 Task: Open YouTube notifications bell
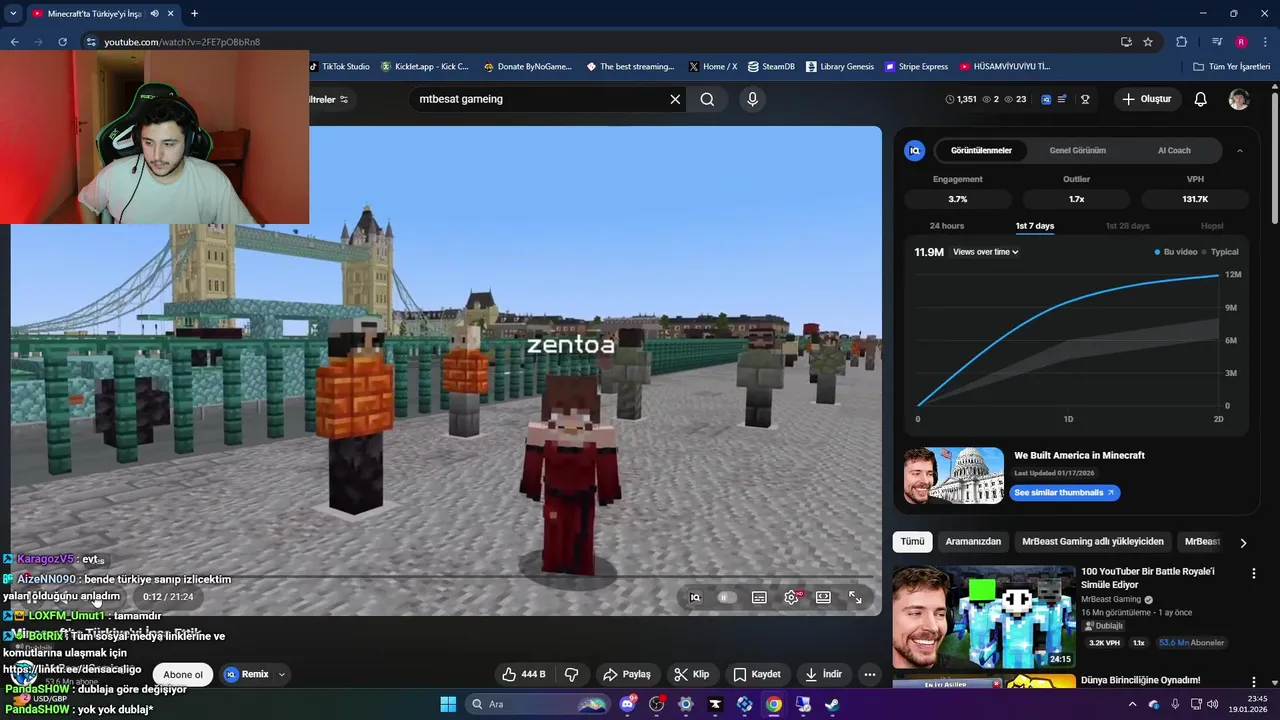click(x=1201, y=99)
